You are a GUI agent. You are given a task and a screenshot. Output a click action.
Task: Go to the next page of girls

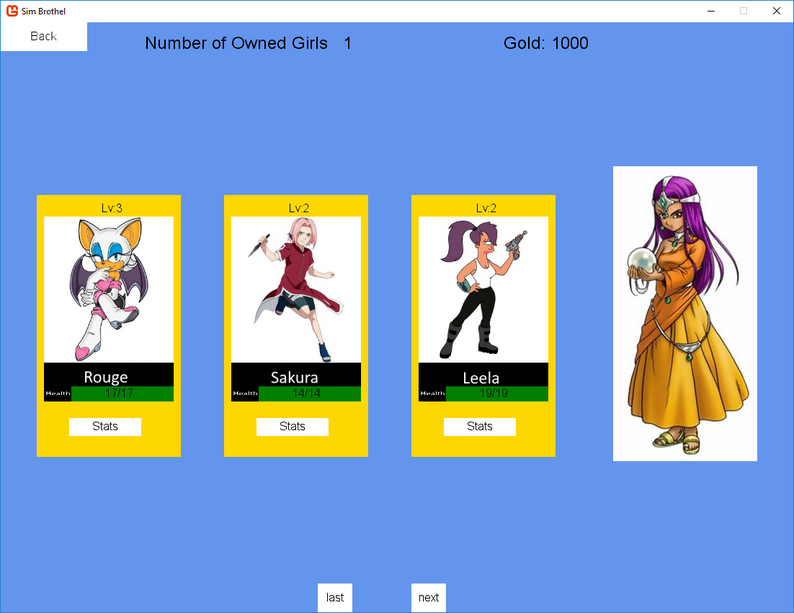pos(428,597)
